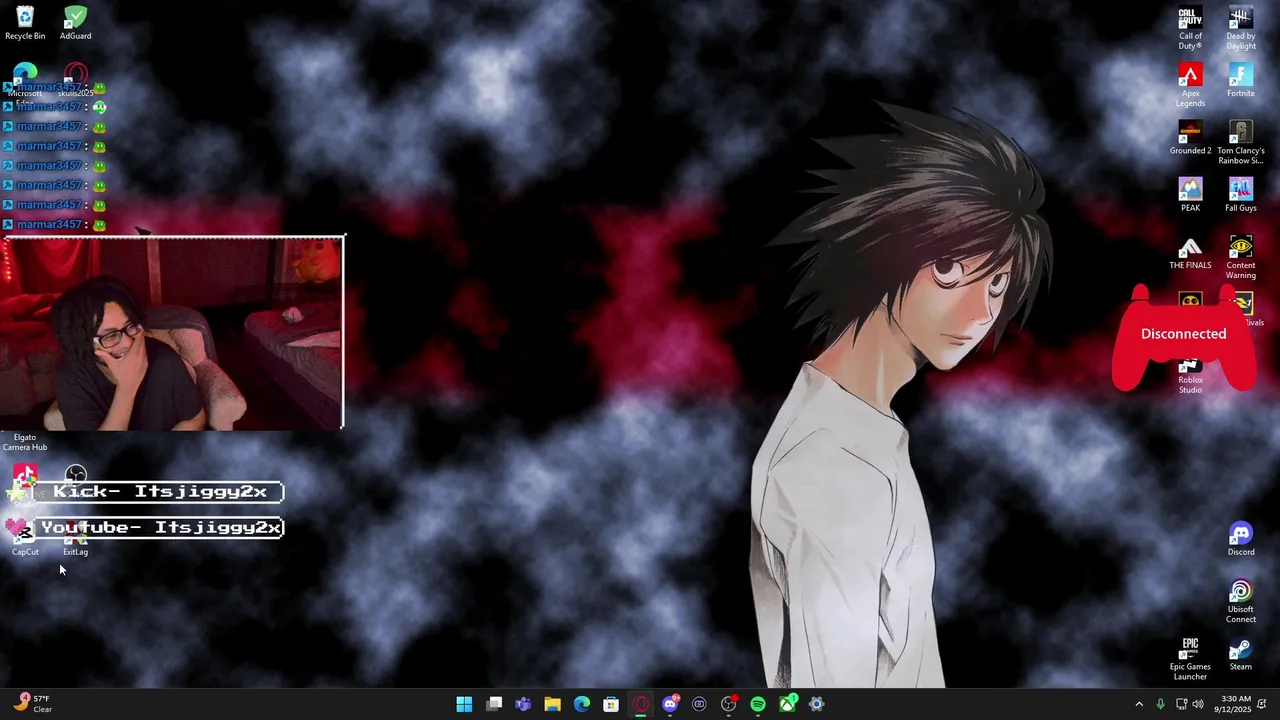The width and height of the screenshot is (1280, 720).
Task: Click the microphone tray icon
Action: (1160, 704)
